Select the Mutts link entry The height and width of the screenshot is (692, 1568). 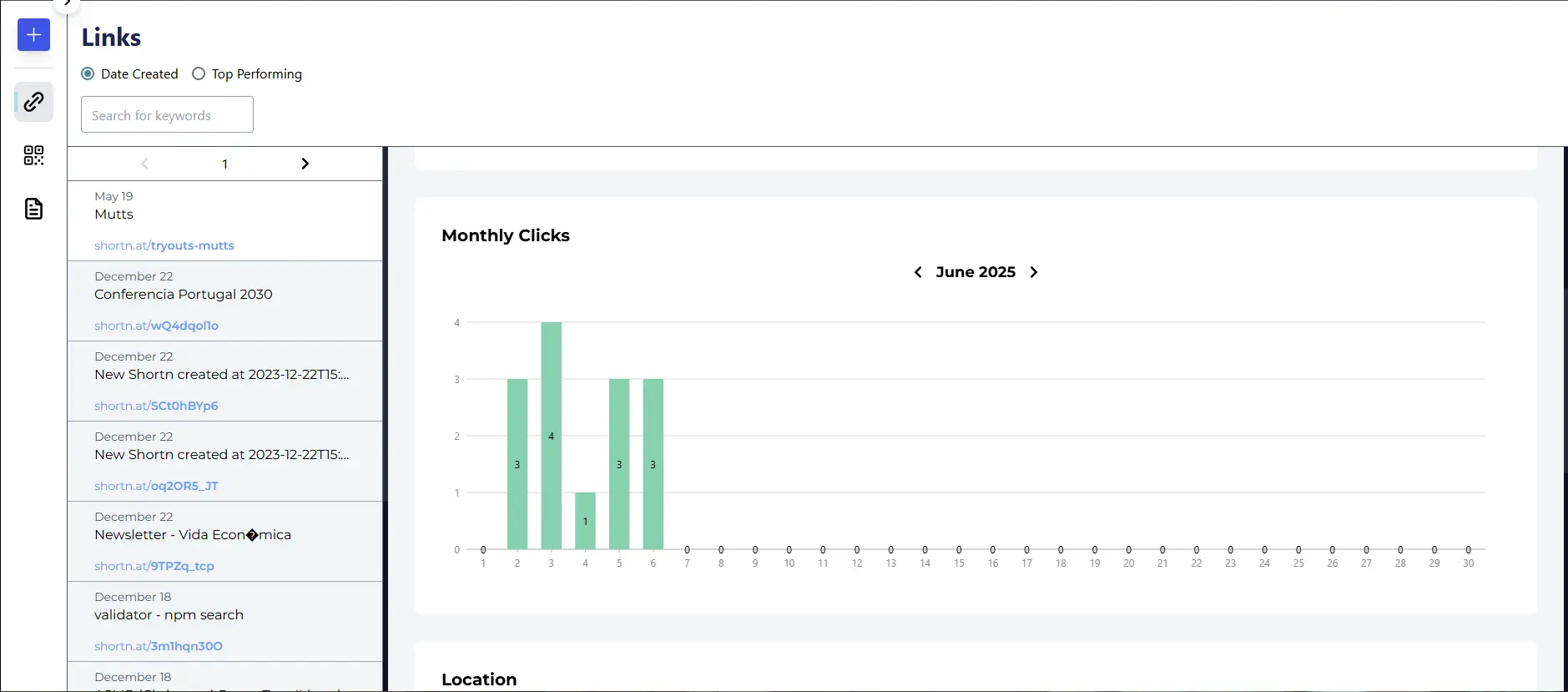(x=114, y=215)
